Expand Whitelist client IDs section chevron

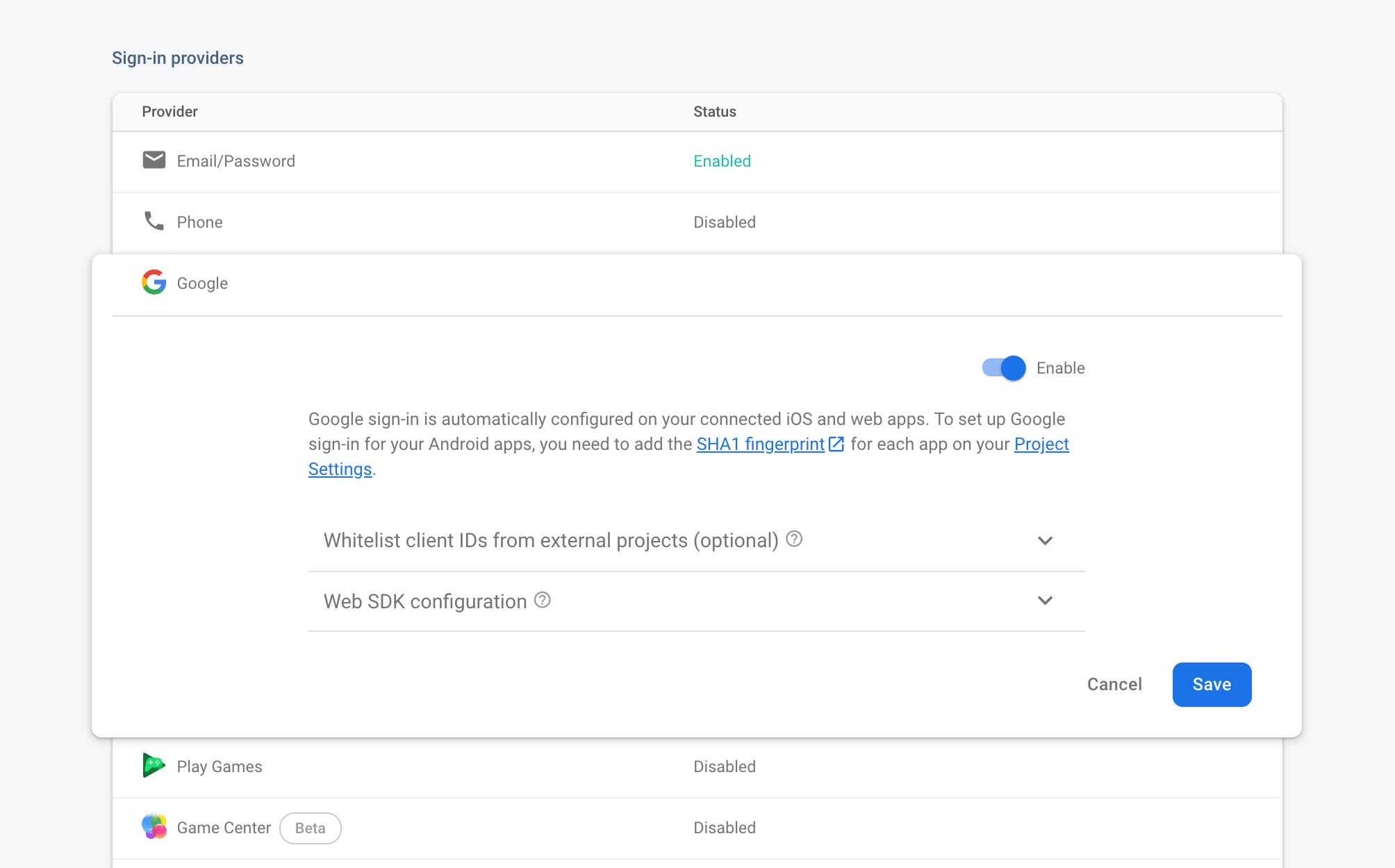[1045, 540]
